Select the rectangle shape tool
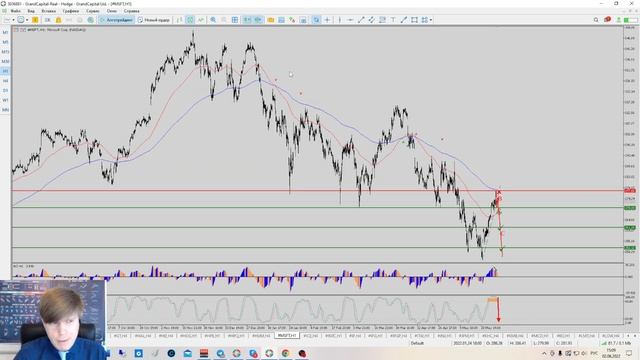 pyautogui.click(x=414, y=20)
